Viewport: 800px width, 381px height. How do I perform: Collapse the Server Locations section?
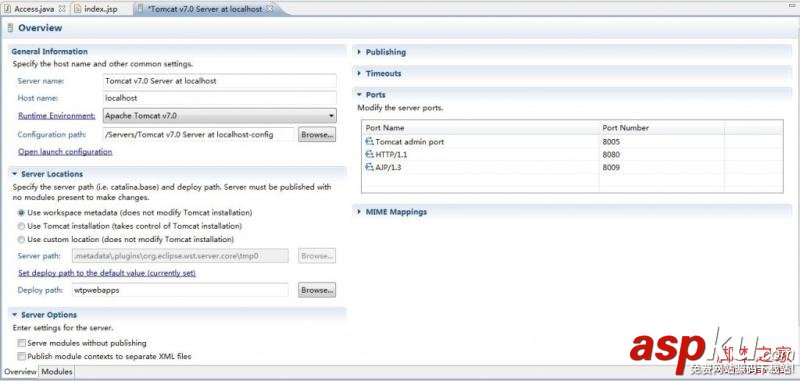15,174
